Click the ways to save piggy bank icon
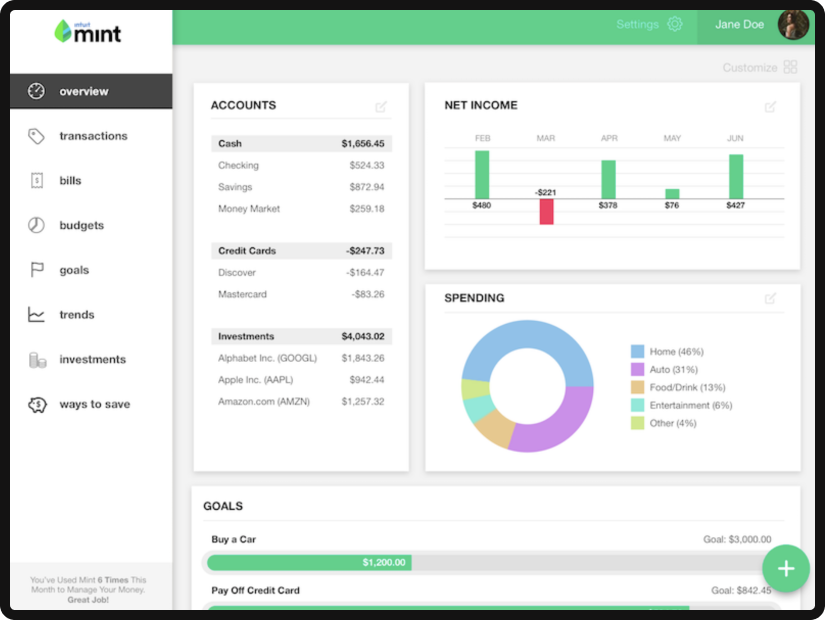 [x=37, y=404]
